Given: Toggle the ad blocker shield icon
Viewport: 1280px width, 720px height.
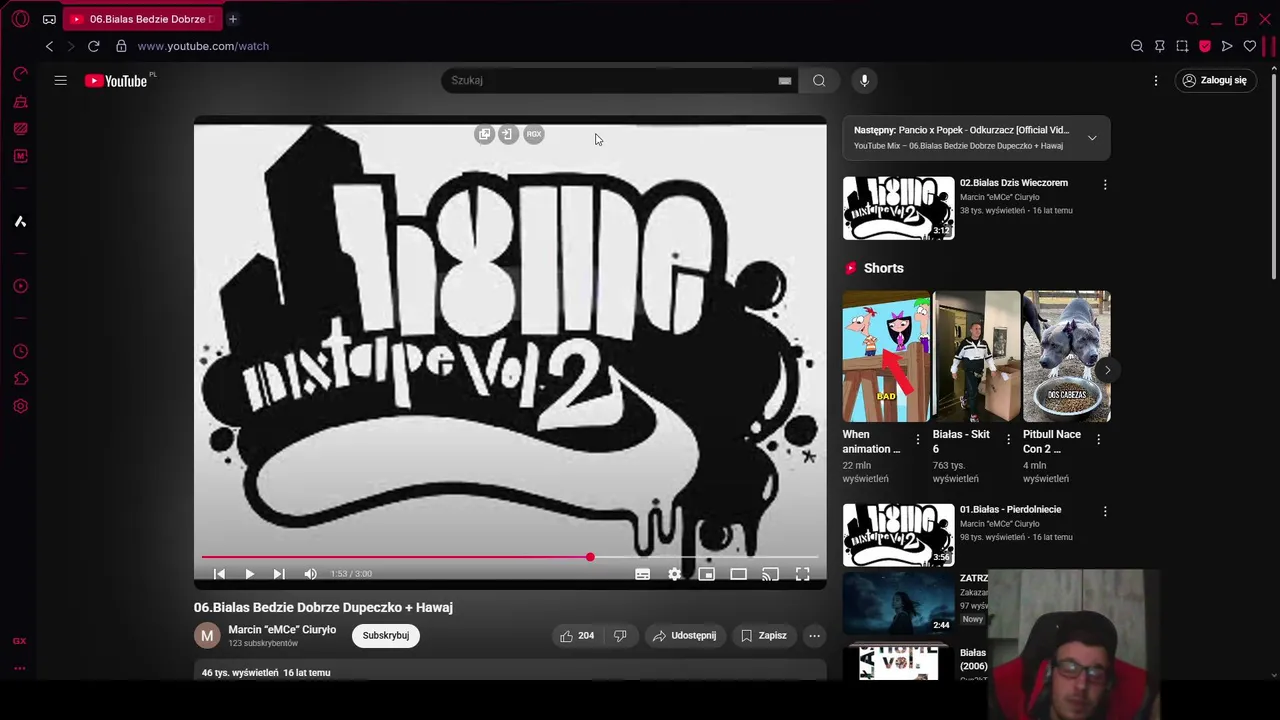Looking at the screenshot, I should tap(1205, 46).
